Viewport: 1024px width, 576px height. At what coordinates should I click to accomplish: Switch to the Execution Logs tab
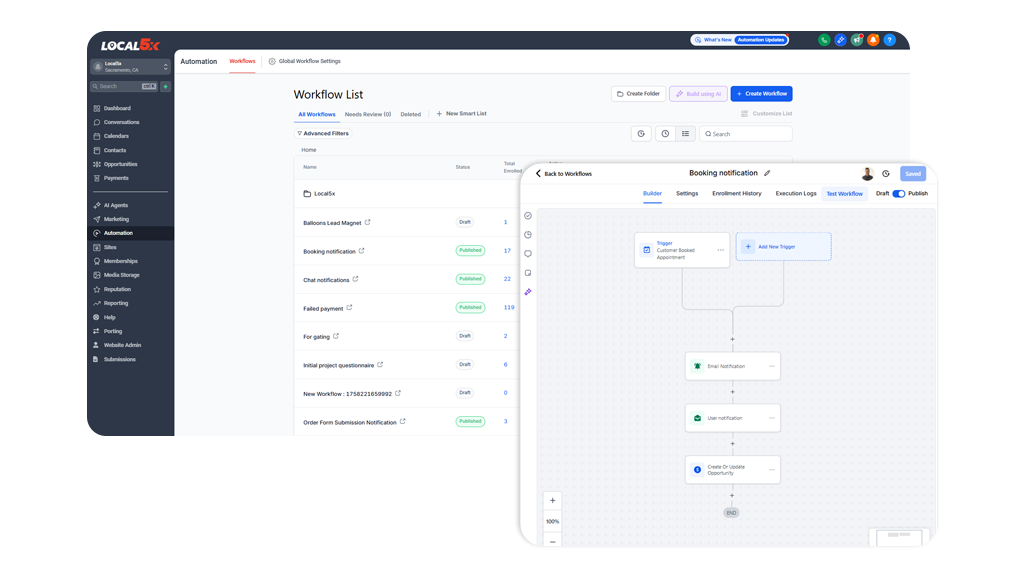point(796,194)
